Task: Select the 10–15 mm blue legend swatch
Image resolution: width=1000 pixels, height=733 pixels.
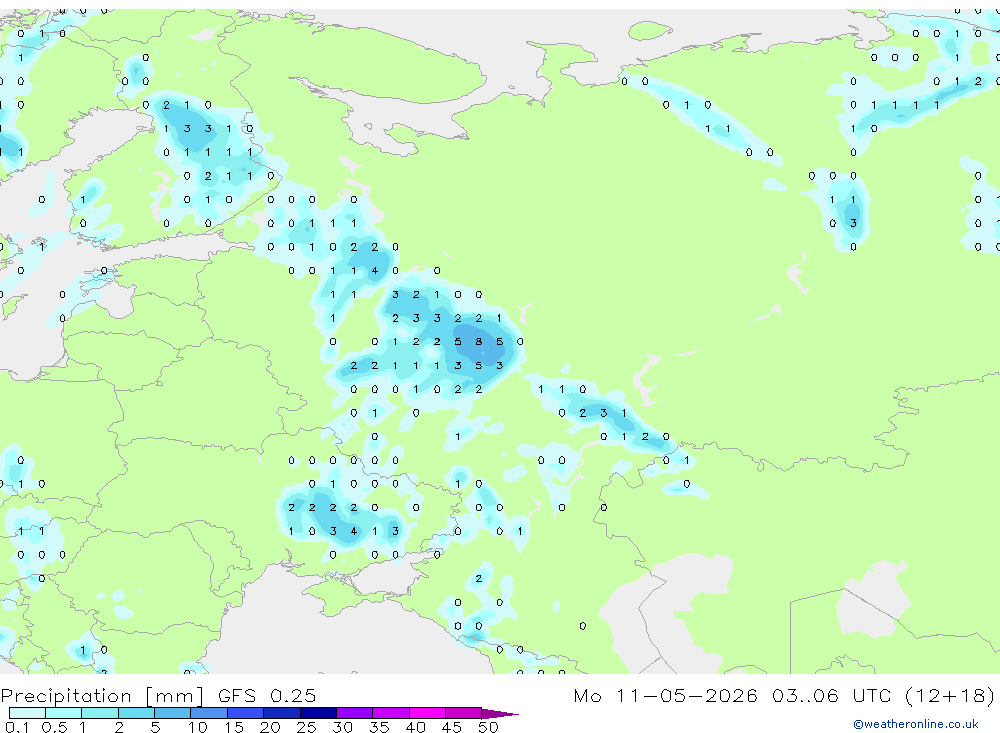Action: [209, 713]
